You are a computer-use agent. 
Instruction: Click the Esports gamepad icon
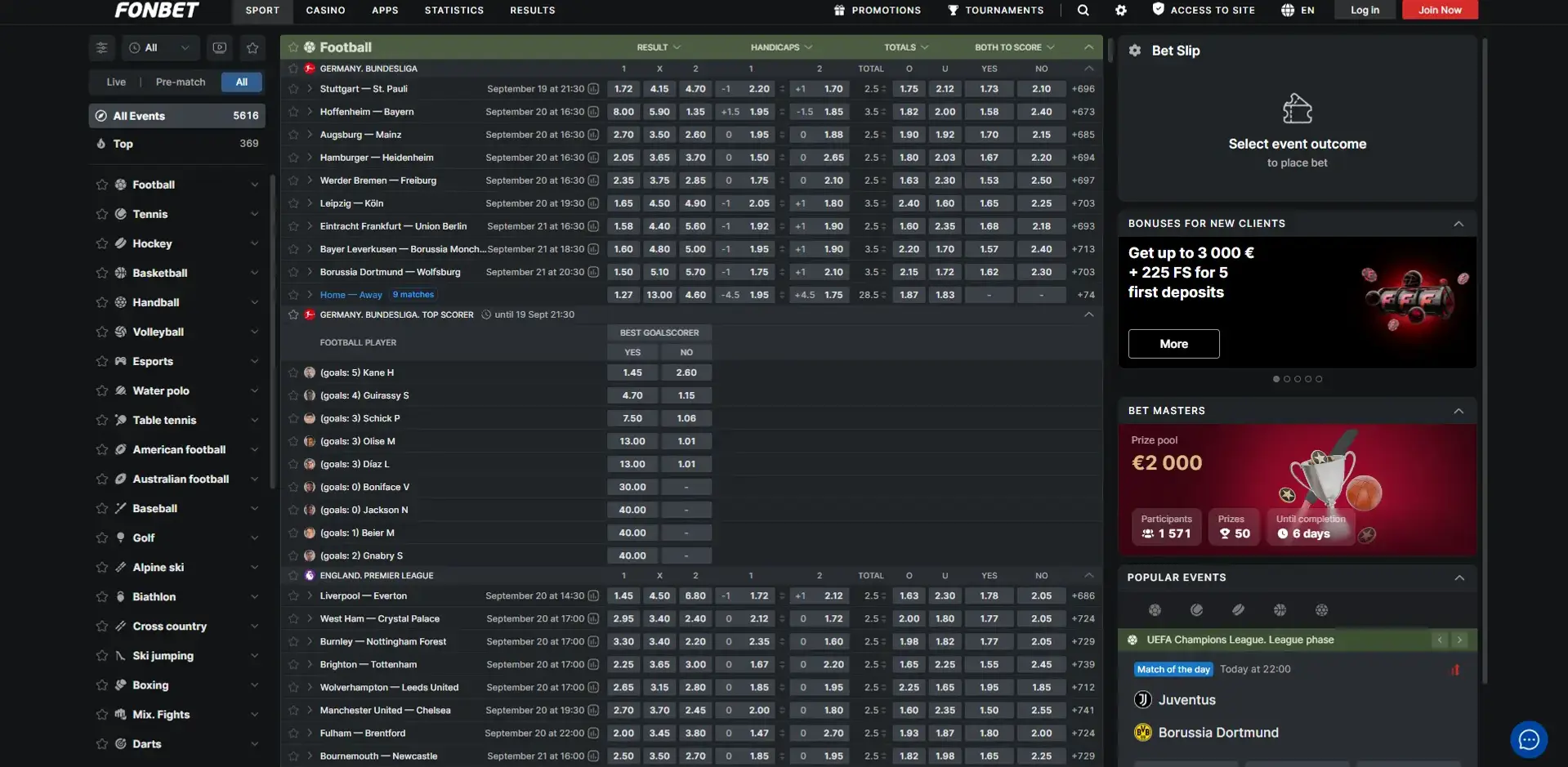pyautogui.click(x=120, y=361)
